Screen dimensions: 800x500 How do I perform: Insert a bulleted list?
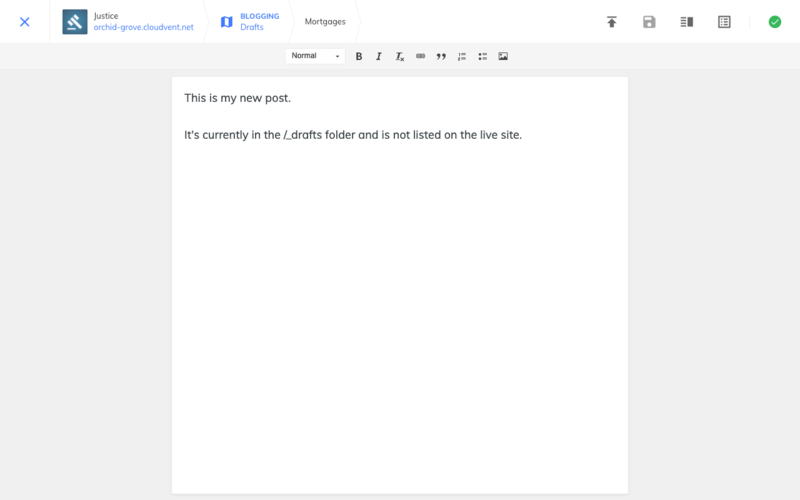coord(483,57)
